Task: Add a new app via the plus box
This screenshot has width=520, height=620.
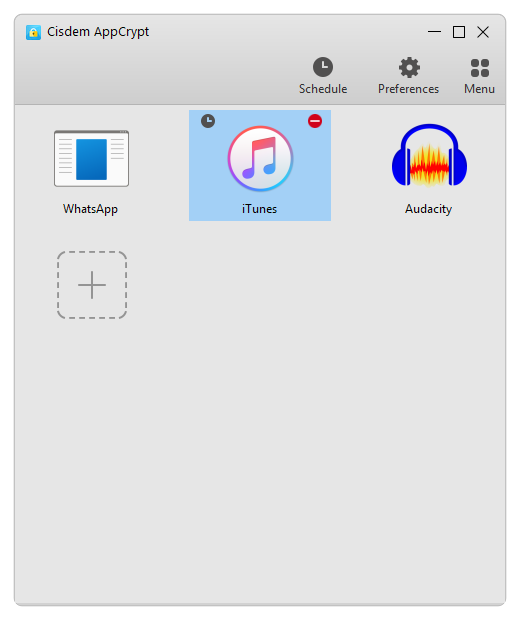Action: pyautogui.click(x=92, y=285)
